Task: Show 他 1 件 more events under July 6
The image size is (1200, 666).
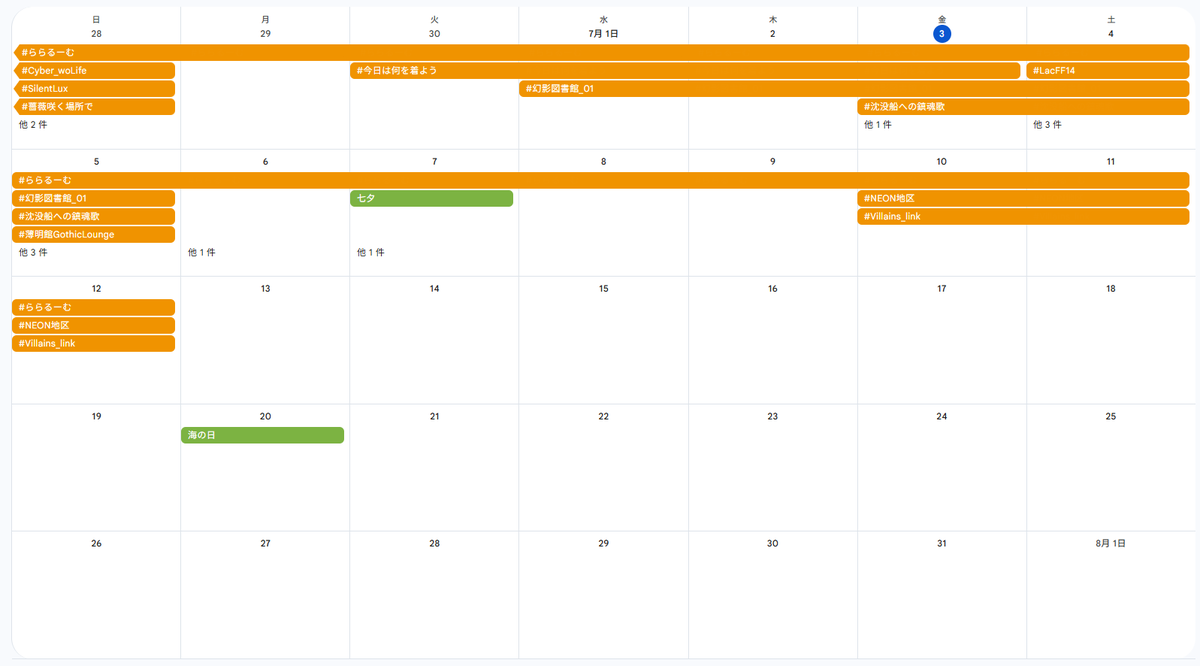Action: point(202,253)
